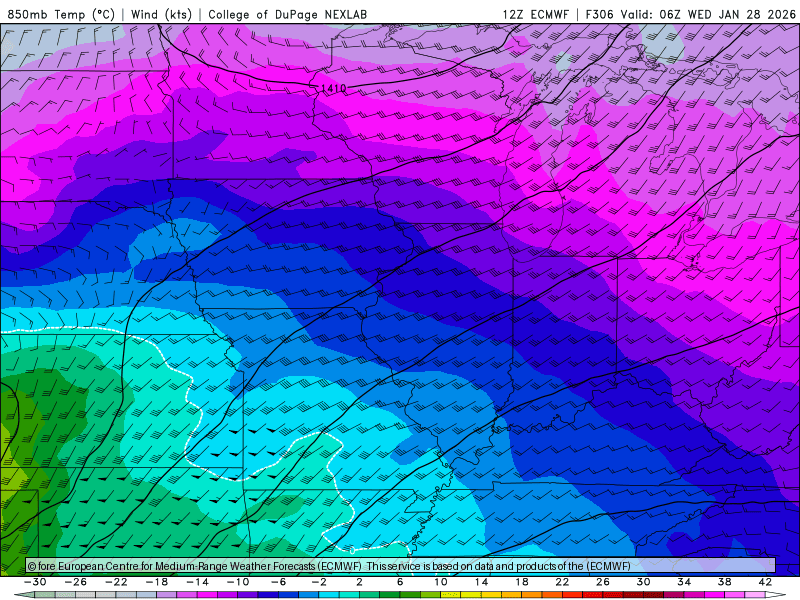
Task: Click the positive "26" colorbar label
Action: click(x=603, y=582)
